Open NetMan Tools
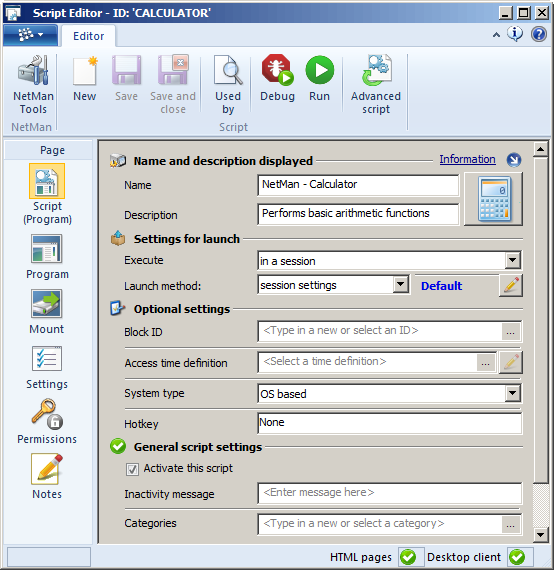The height and width of the screenshot is (570, 554). point(33,85)
